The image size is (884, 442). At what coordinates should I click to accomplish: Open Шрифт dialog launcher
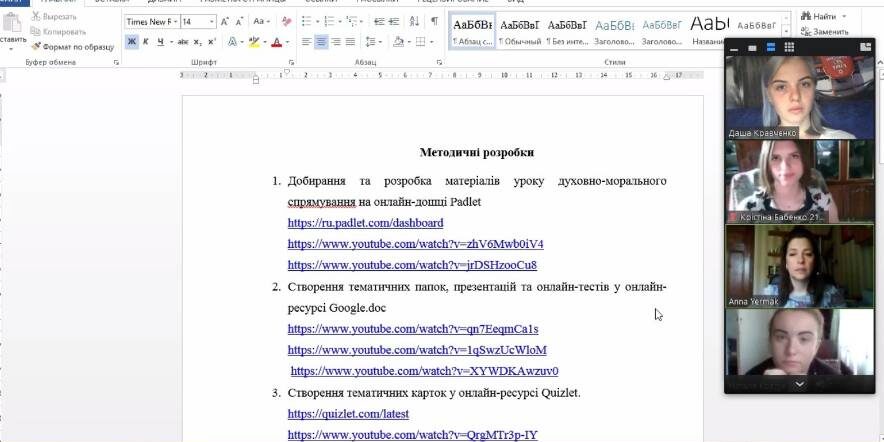pyautogui.click(x=291, y=62)
